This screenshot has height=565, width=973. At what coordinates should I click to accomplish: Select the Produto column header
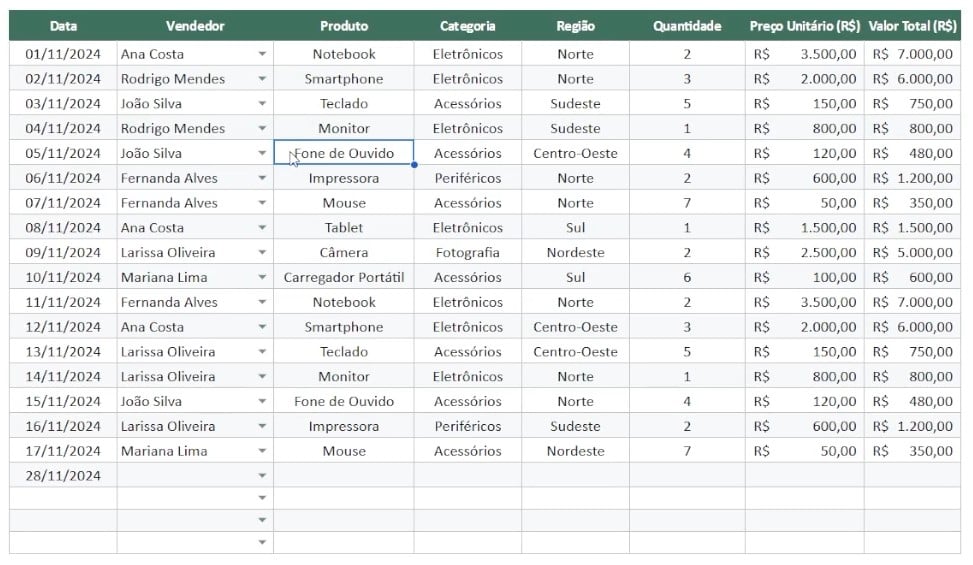point(344,26)
